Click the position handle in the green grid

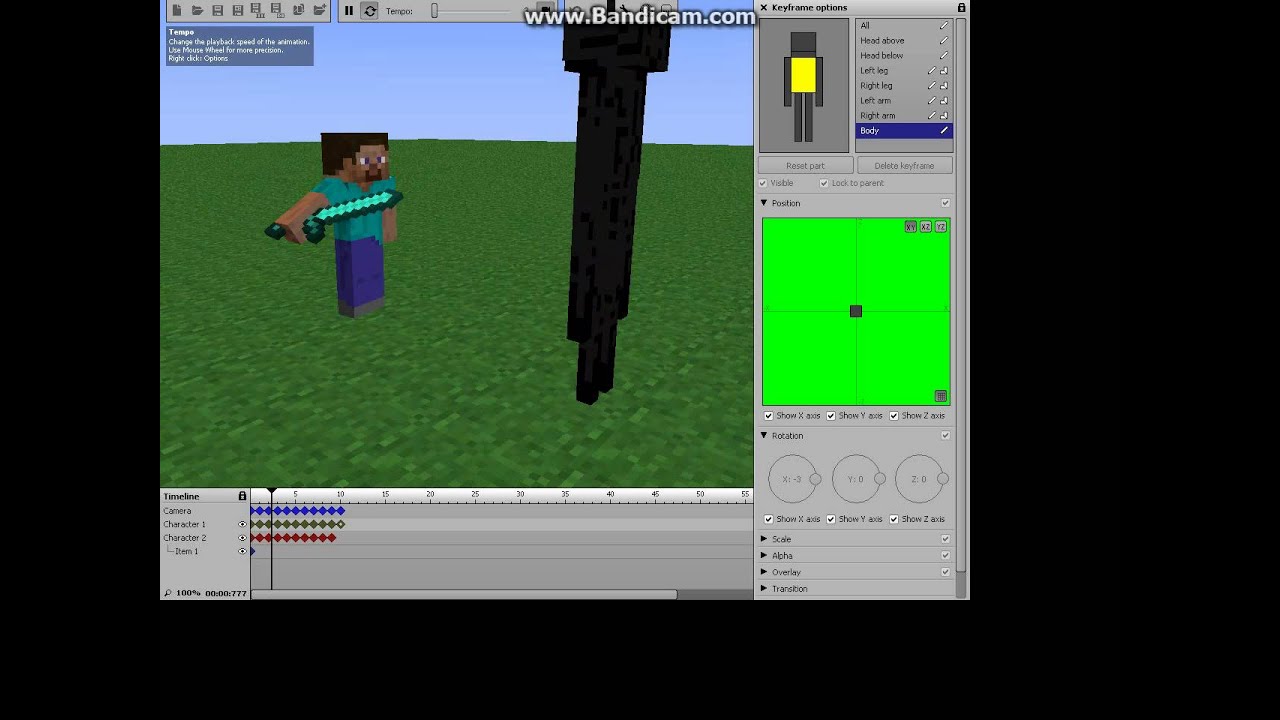point(855,311)
